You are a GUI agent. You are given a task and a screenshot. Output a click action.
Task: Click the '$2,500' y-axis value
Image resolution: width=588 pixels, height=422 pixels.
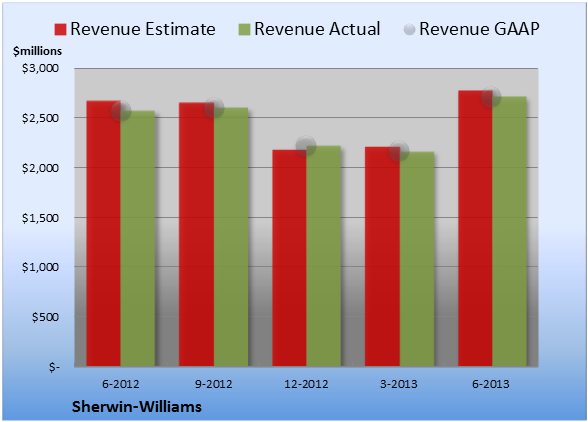pyautogui.click(x=40, y=118)
